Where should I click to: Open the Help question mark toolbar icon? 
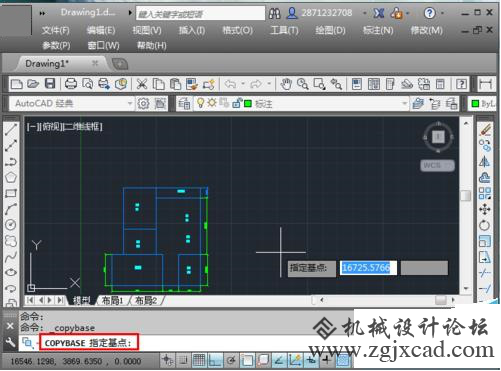tap(461, 84)
